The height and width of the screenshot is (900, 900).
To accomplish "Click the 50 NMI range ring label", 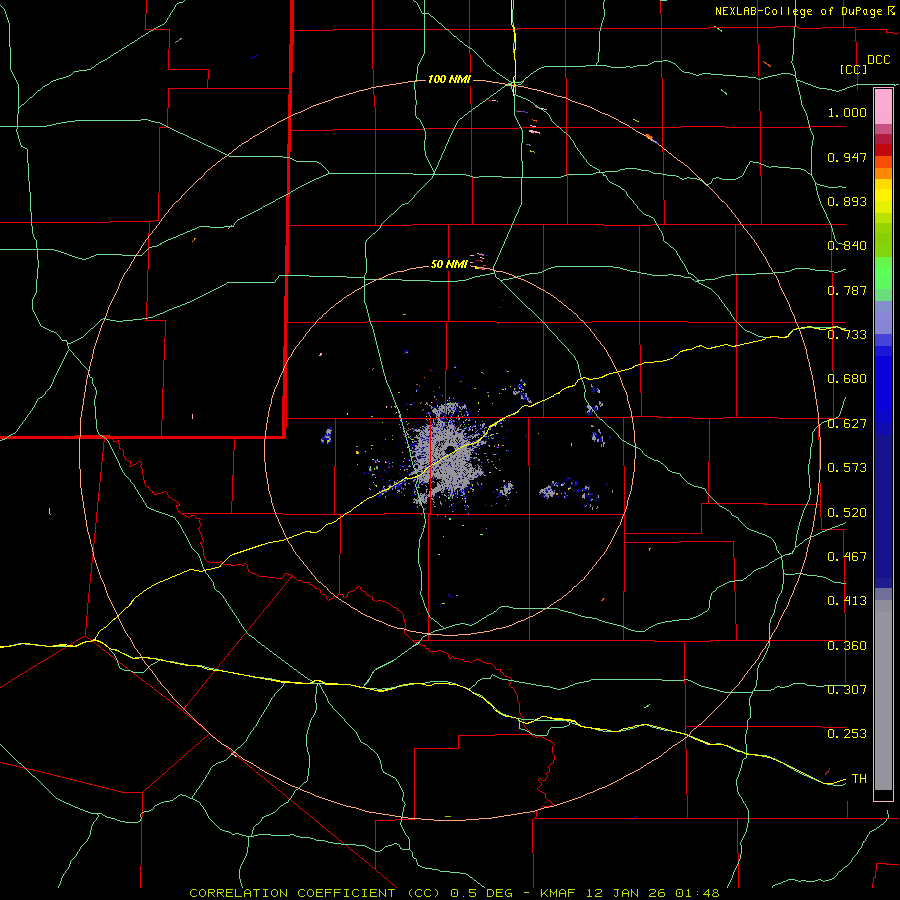I will (x=449, y=264).
